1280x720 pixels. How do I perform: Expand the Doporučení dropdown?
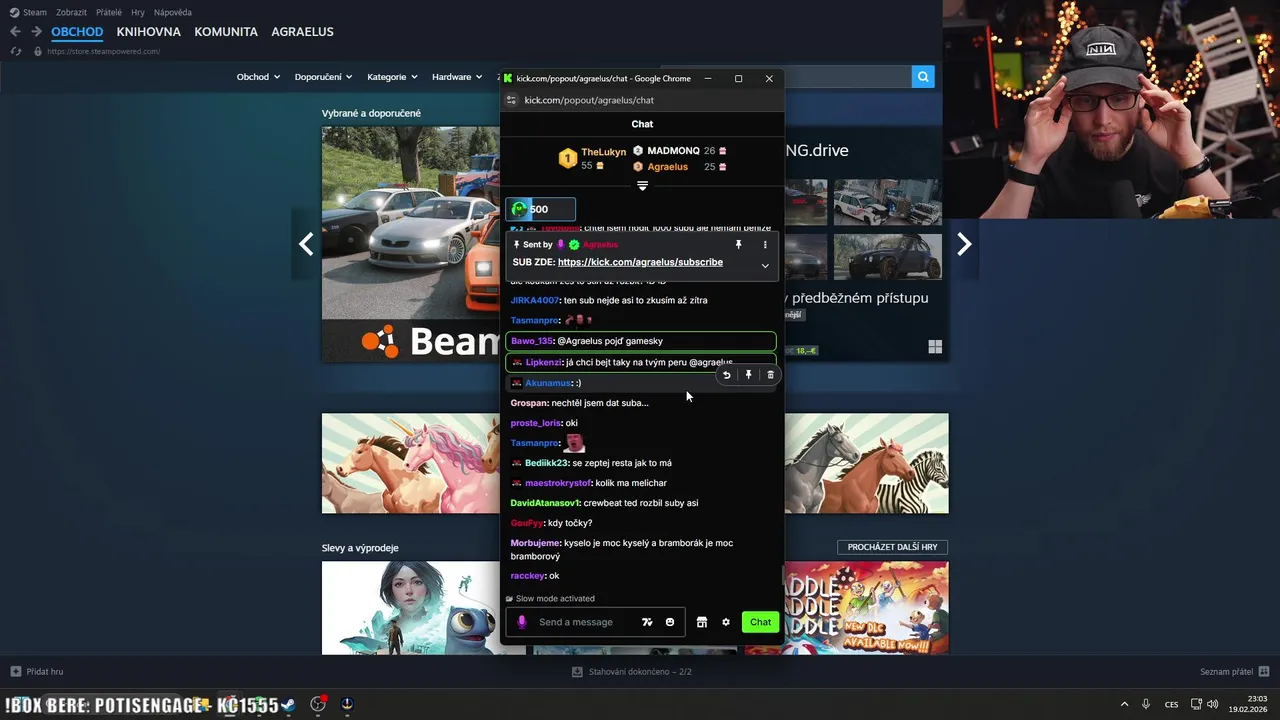(x=323, y=77)
